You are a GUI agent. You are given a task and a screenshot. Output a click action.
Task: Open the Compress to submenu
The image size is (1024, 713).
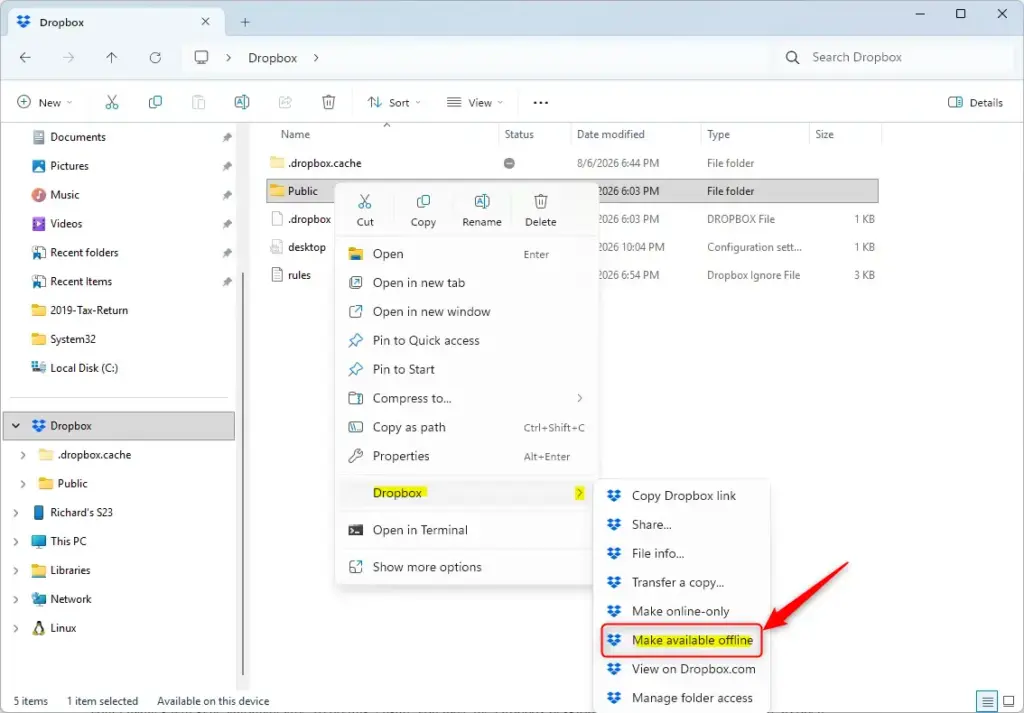(465, 398)
